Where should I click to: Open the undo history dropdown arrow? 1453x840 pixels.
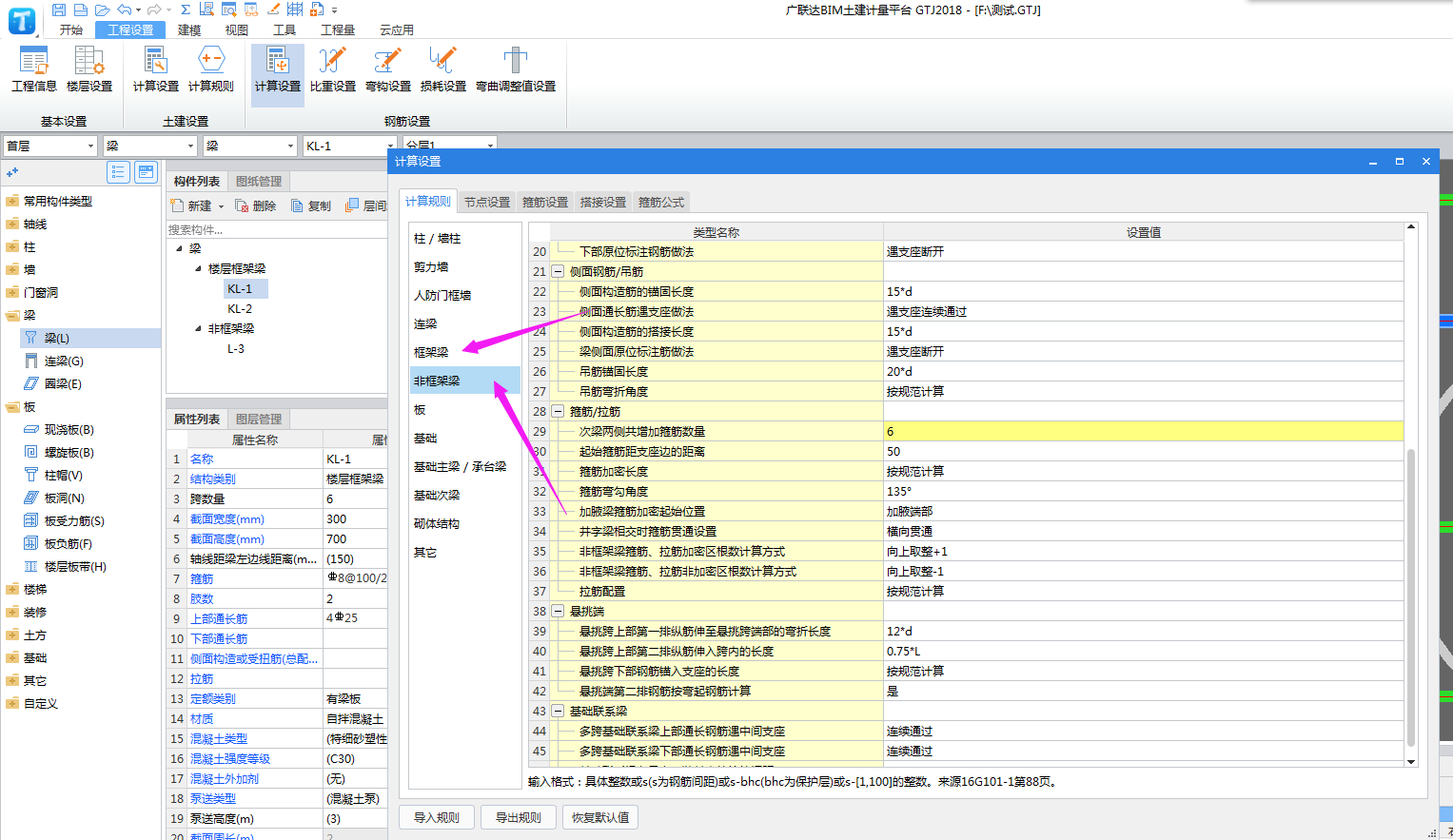pyautogui.click(x=139, y=10)
